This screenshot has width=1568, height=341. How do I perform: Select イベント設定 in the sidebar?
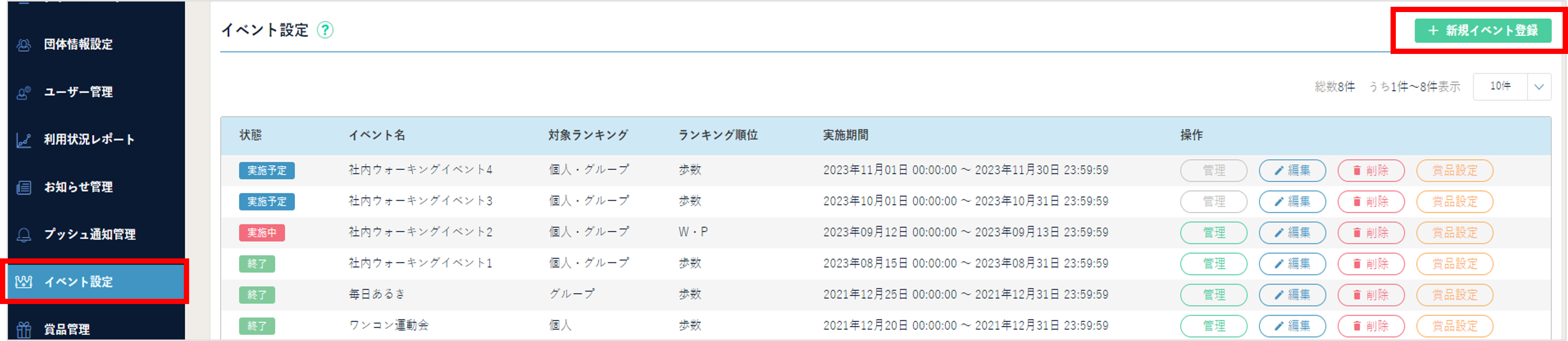coord(78,282)
